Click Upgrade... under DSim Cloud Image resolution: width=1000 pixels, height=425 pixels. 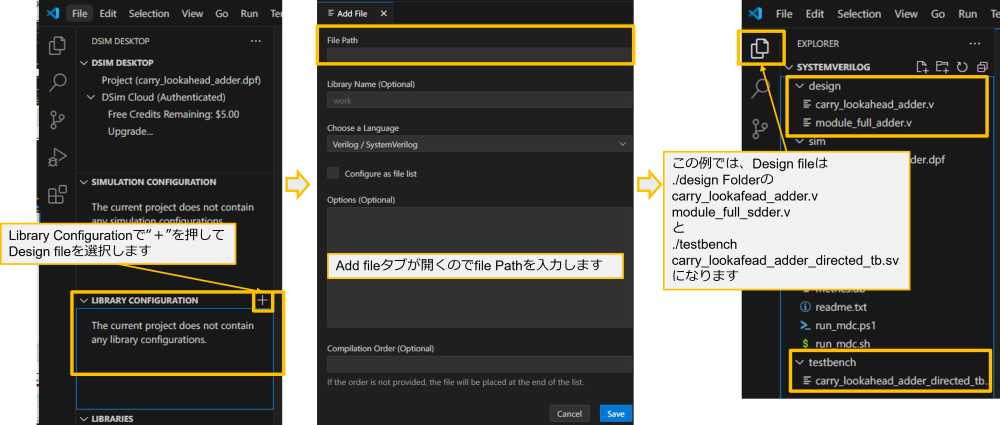(x=130, y=131)
